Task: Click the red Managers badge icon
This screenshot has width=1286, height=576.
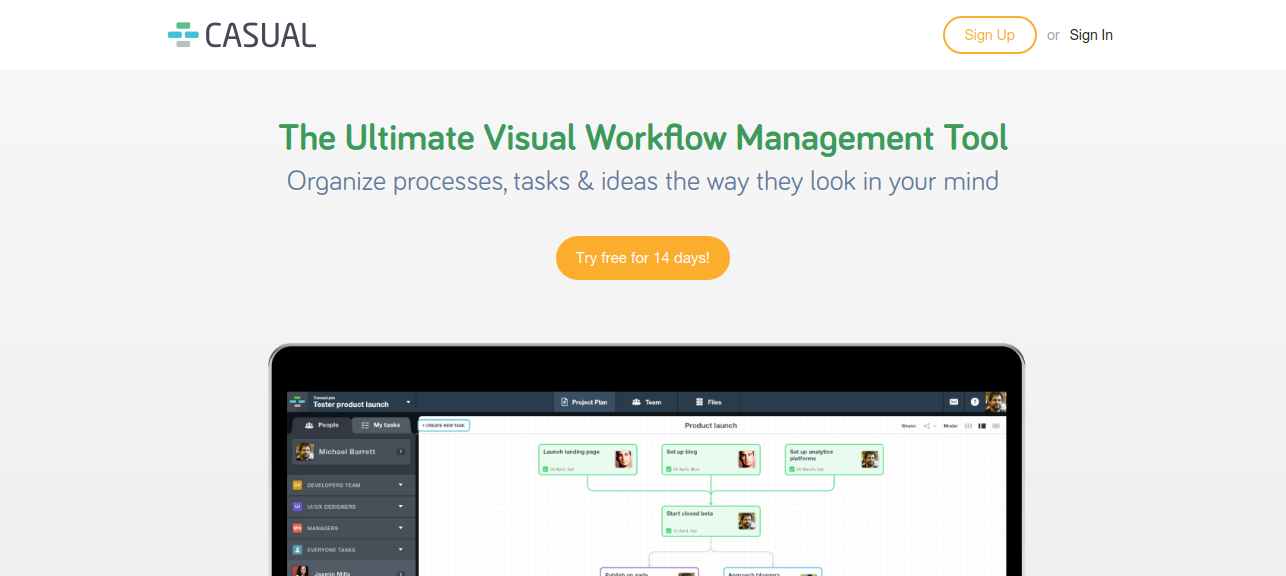Action: pyautogui.click(x=297, y=528)
